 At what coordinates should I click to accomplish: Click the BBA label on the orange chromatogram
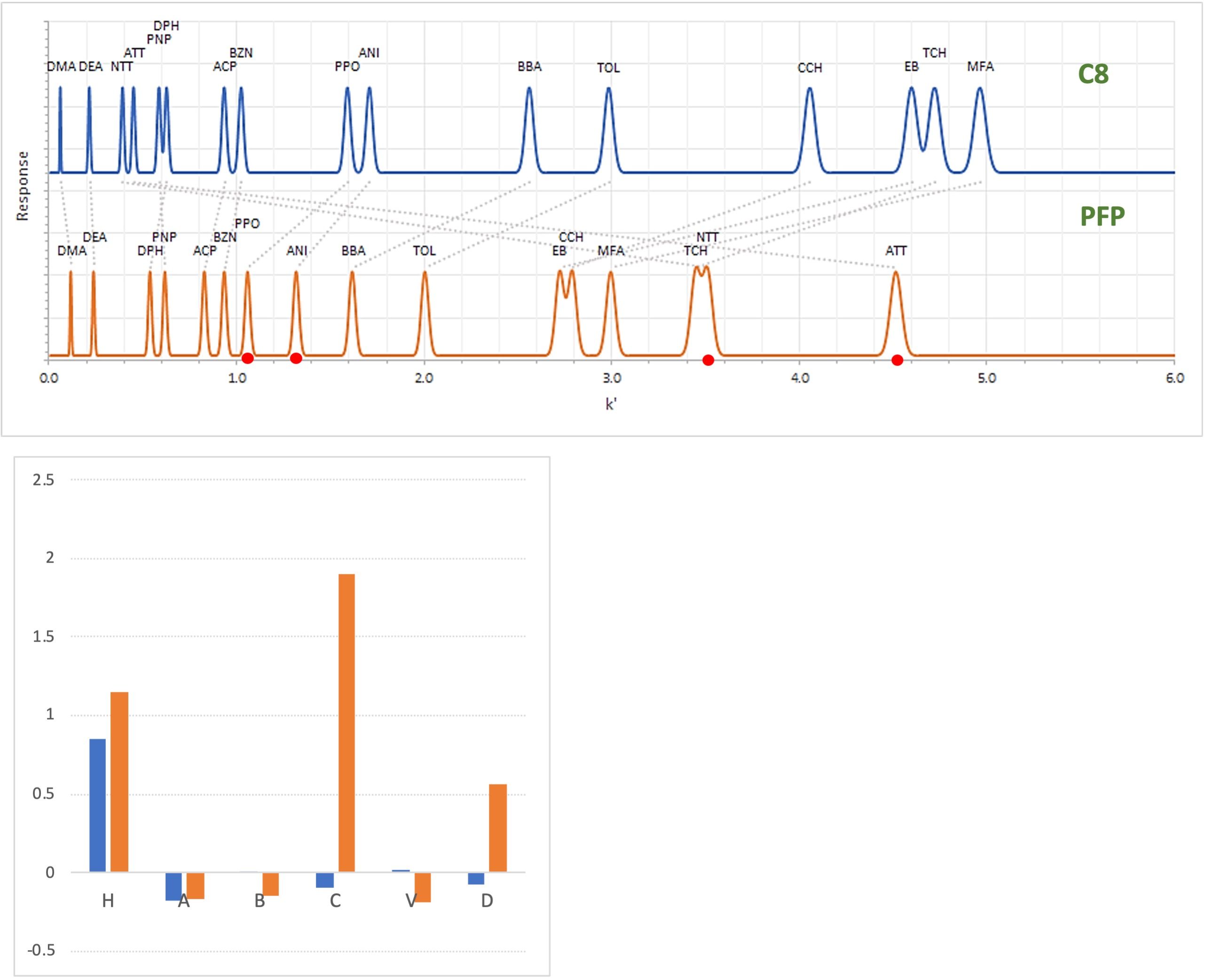(354, 251)
